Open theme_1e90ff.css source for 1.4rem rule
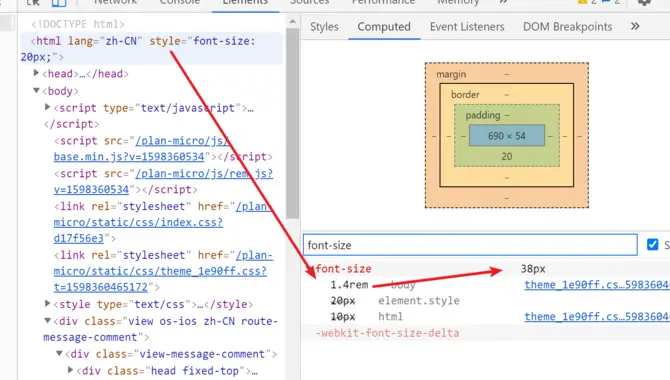The width and height of the screenshot is (670, 380). [x=597, y=285]
